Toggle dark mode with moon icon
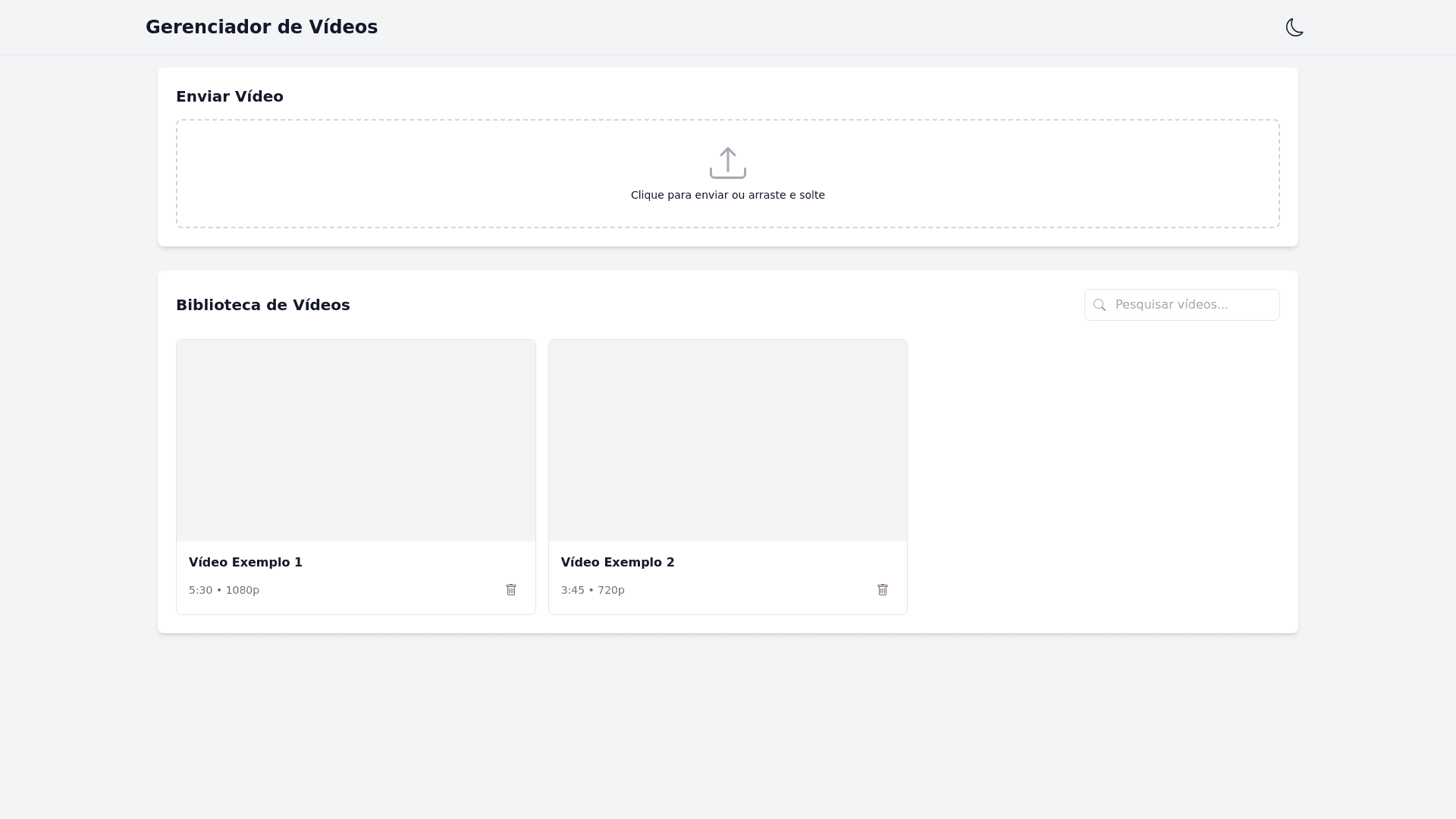This screenshot has height=819, width=1456. click(x=1294, y=27)
